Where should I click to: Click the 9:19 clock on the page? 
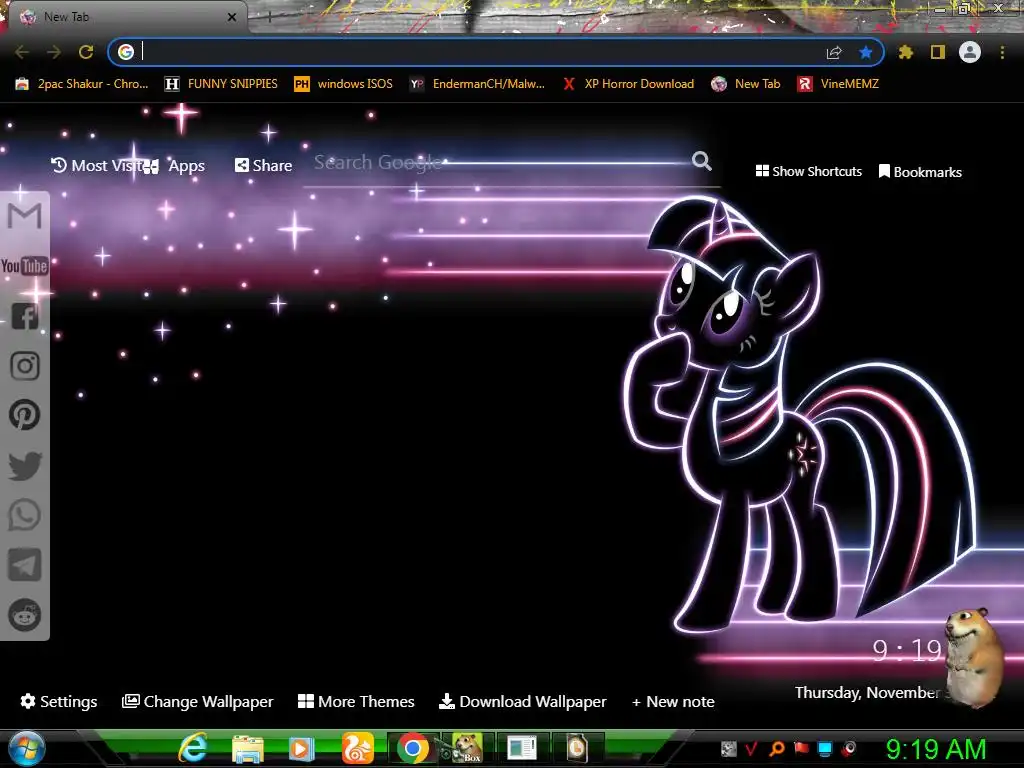[x=908, y=650]
